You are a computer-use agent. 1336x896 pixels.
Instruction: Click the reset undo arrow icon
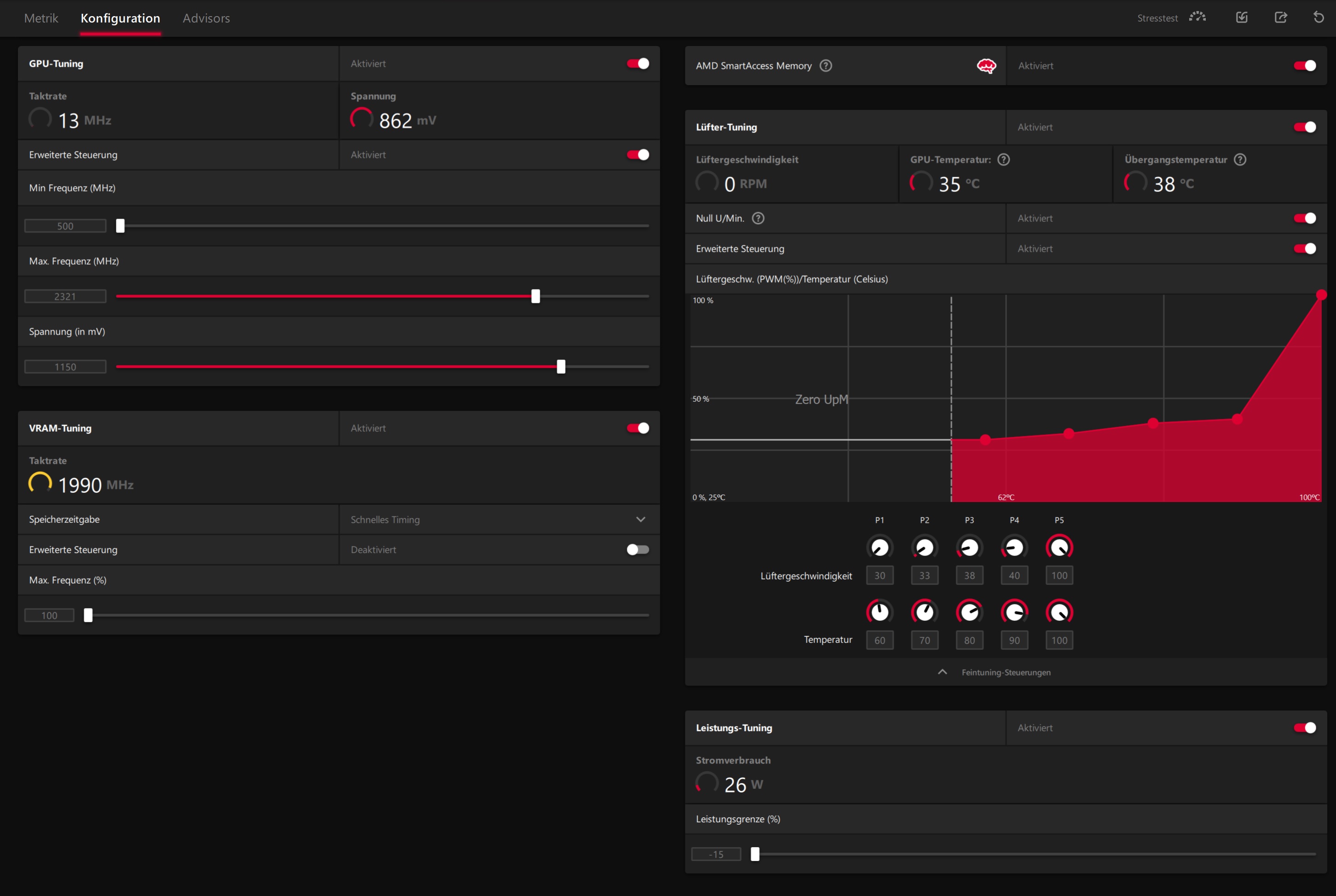[x=1319, y=17]
